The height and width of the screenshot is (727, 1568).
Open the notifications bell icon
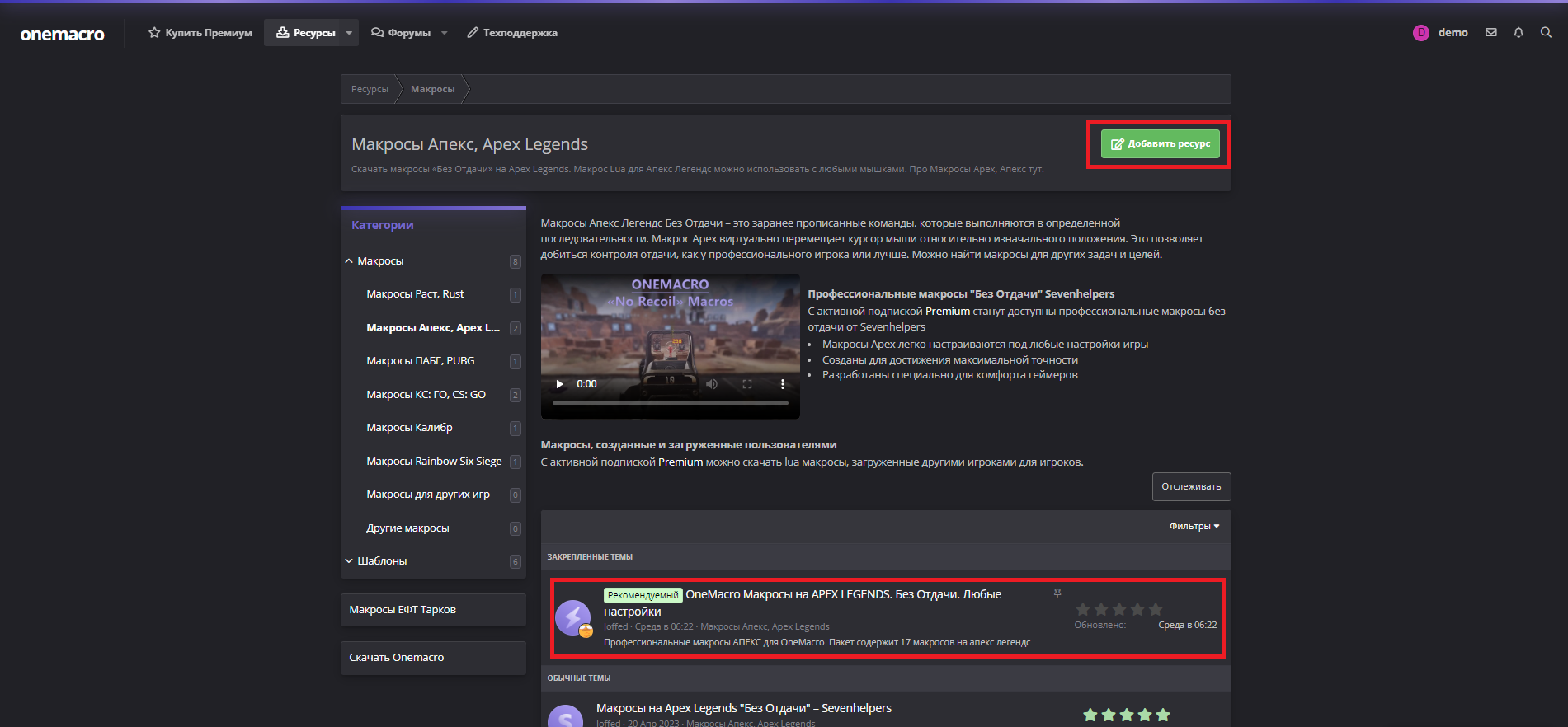[x=1519, y=33]
